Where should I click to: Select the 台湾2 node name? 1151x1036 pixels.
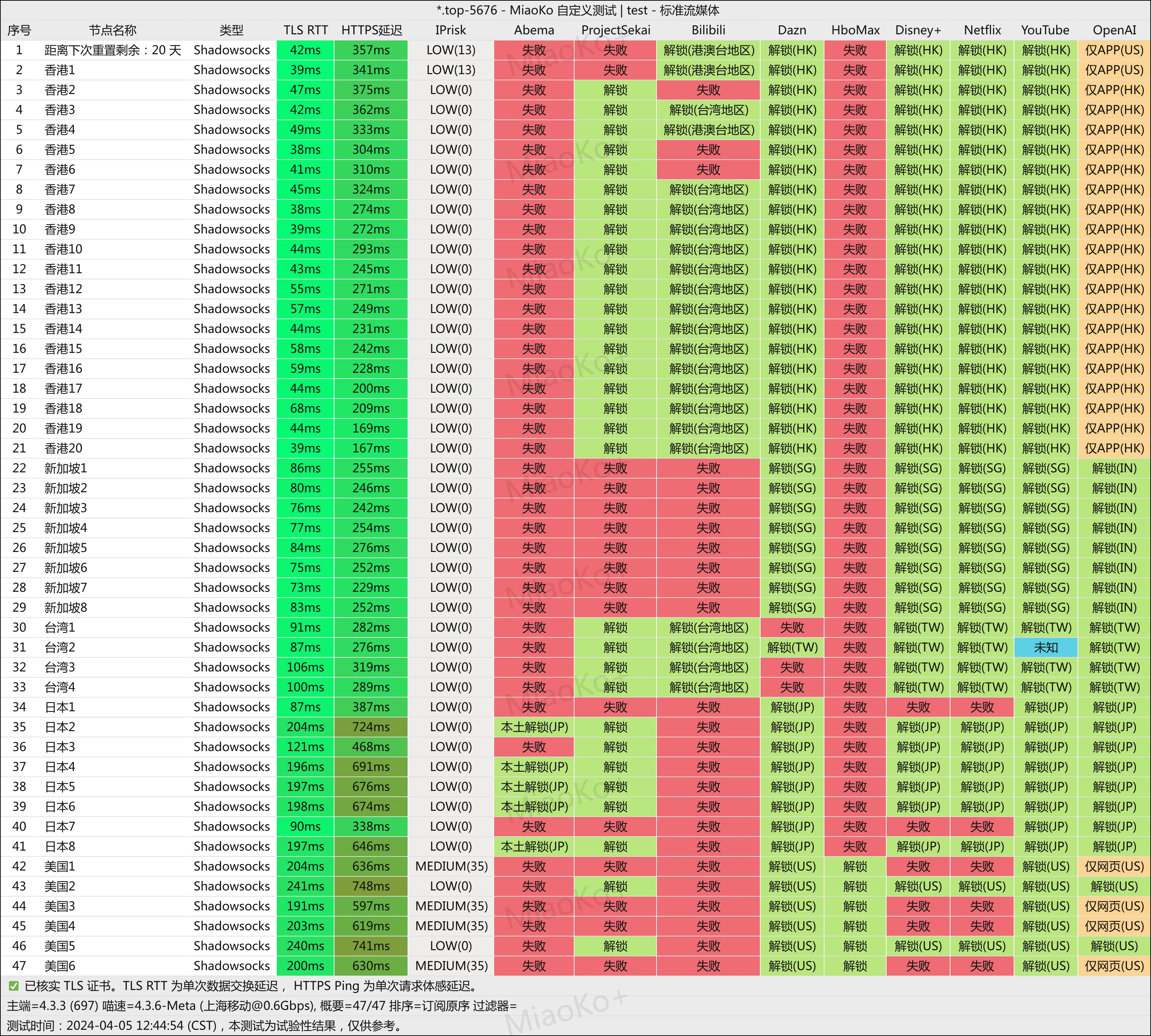60,647
